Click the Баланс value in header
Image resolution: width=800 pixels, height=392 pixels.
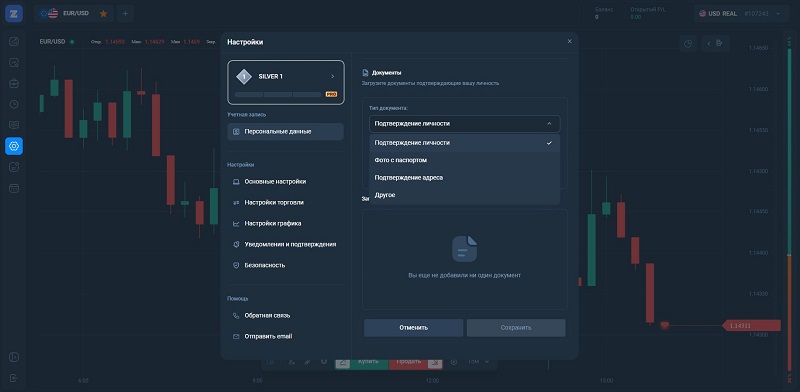point(597,17)
